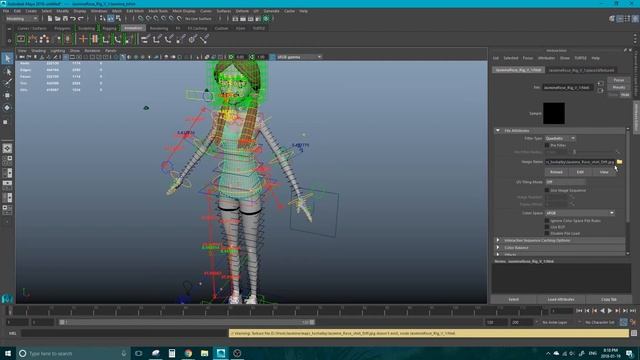Viewport: 640px width, 360px height.
Task: Open the UV Tiling Mode dropdown
Action: 565,182
